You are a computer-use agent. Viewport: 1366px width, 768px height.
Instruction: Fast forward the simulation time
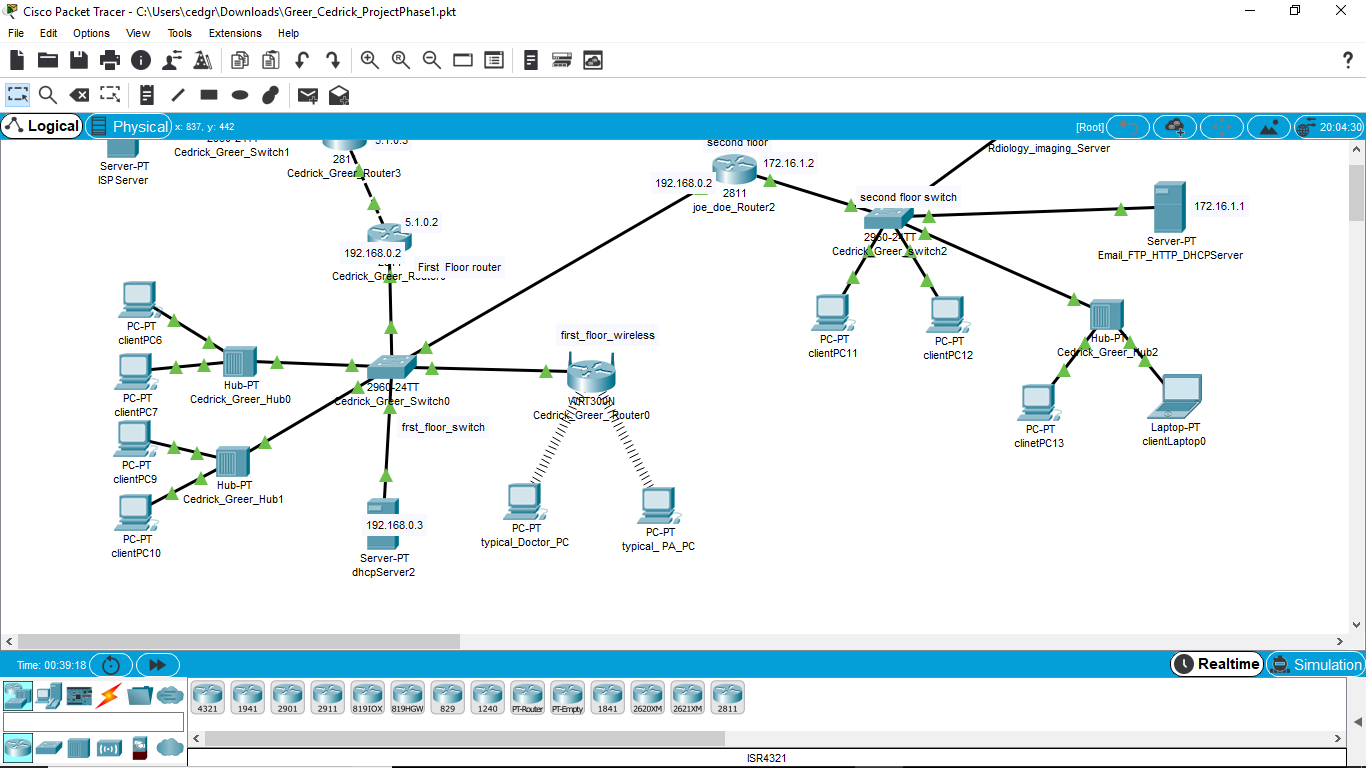[x=158, y=665]
